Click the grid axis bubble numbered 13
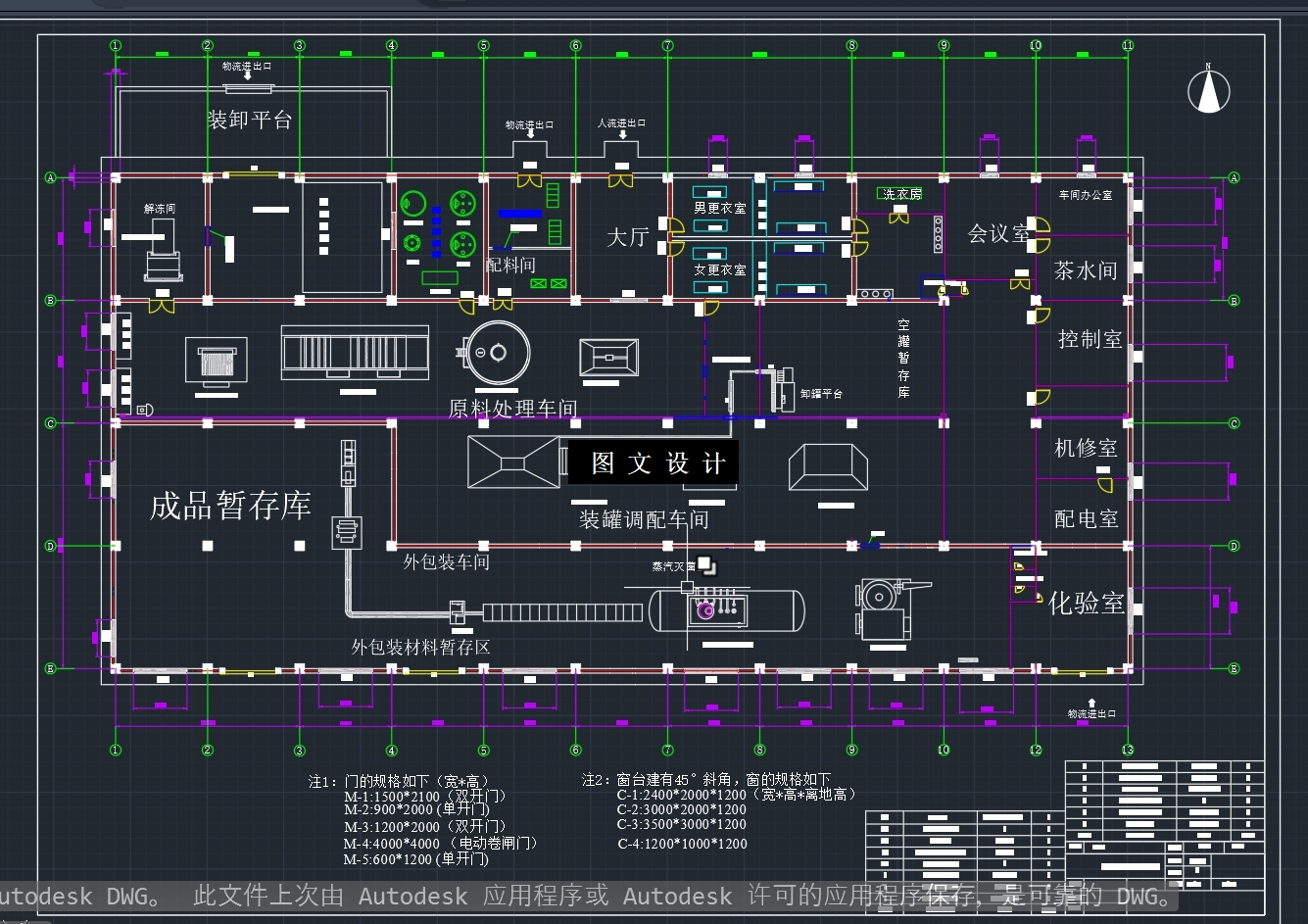This screenshot has height=924, width=1308. coord(1128,751)
